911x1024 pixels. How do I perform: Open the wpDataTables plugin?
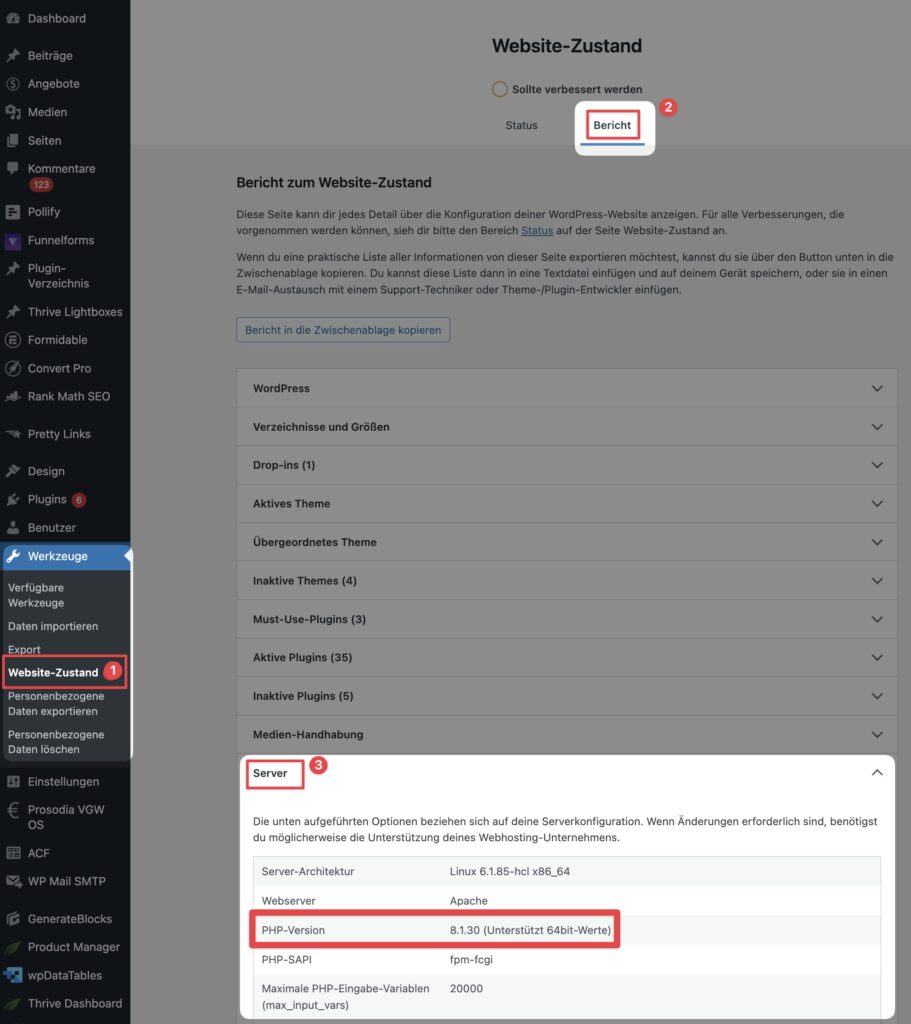tap(62, 975)
